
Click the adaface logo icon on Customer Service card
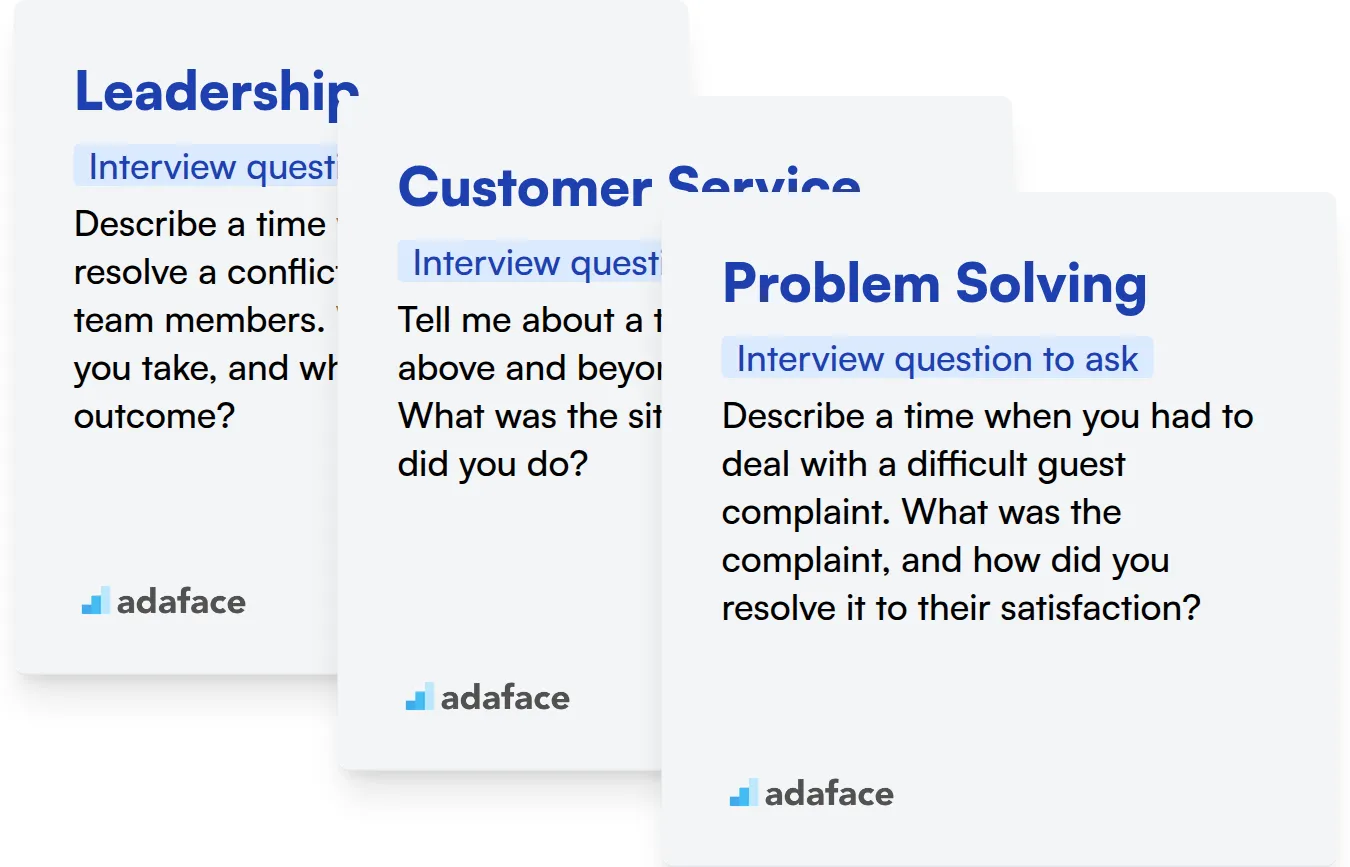coord(419,697)
